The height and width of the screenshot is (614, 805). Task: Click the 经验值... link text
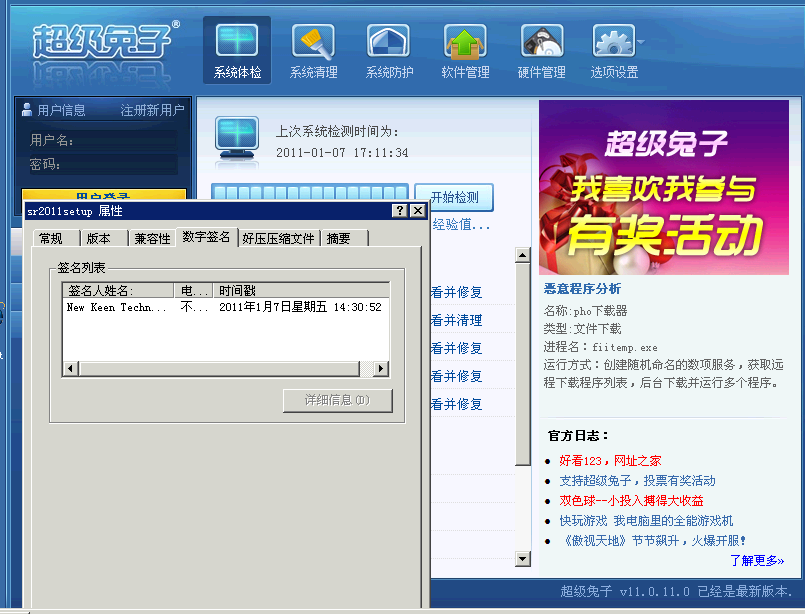461,224
